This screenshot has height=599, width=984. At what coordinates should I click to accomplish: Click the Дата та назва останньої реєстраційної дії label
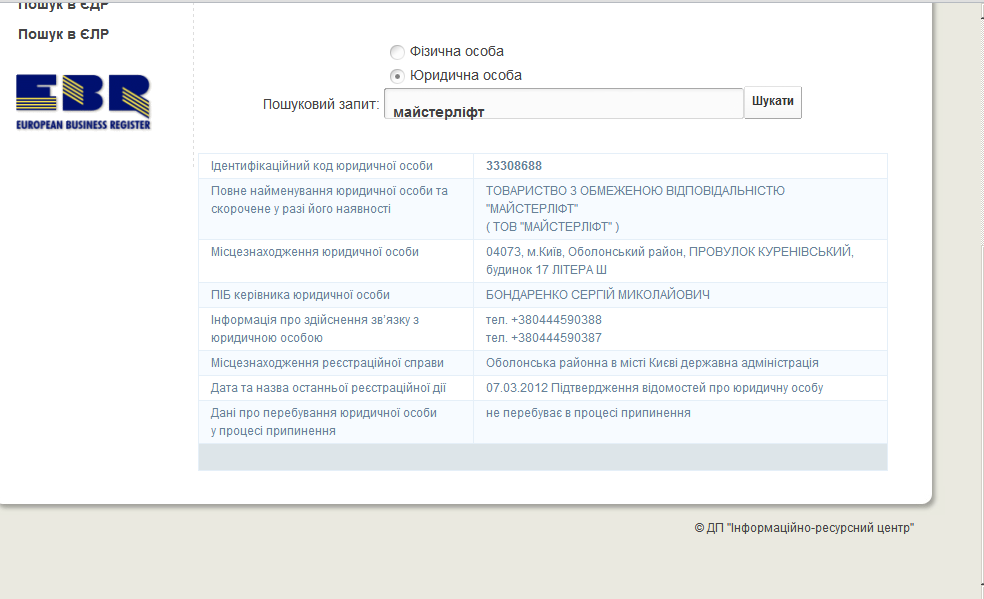pos(328,388)
